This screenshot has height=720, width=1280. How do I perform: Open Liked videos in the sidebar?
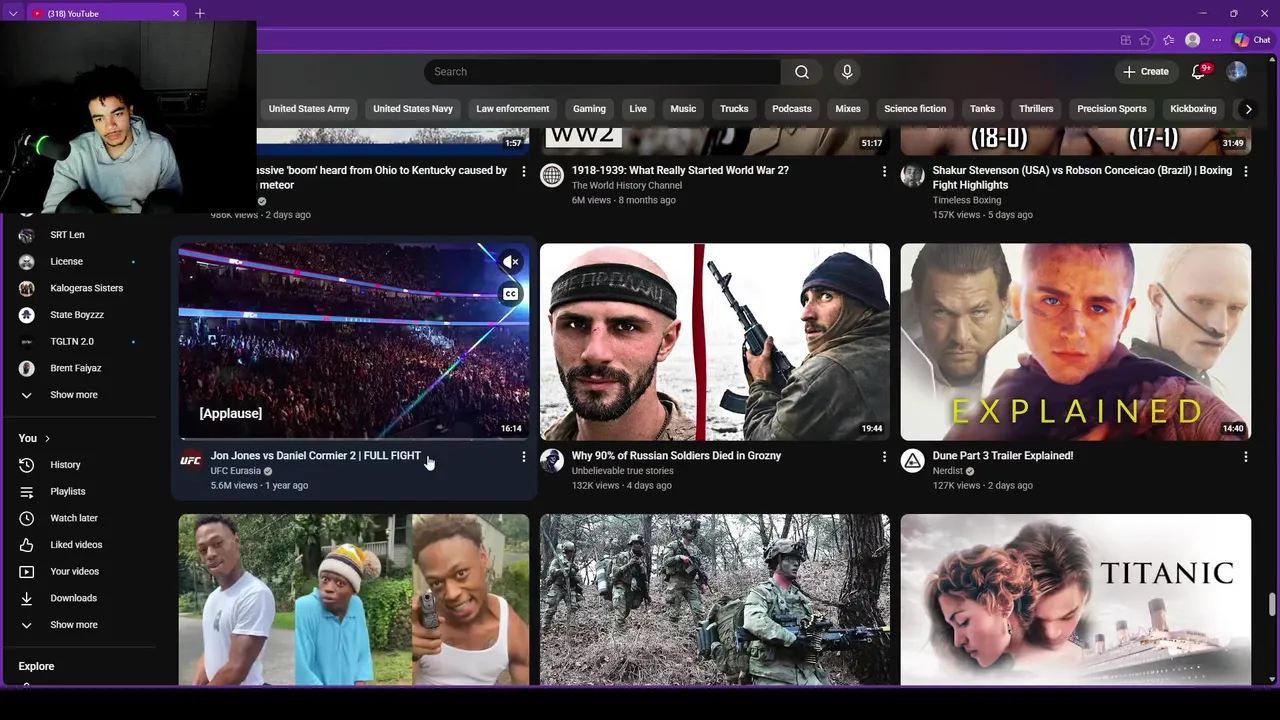click(x=78, y=545)
